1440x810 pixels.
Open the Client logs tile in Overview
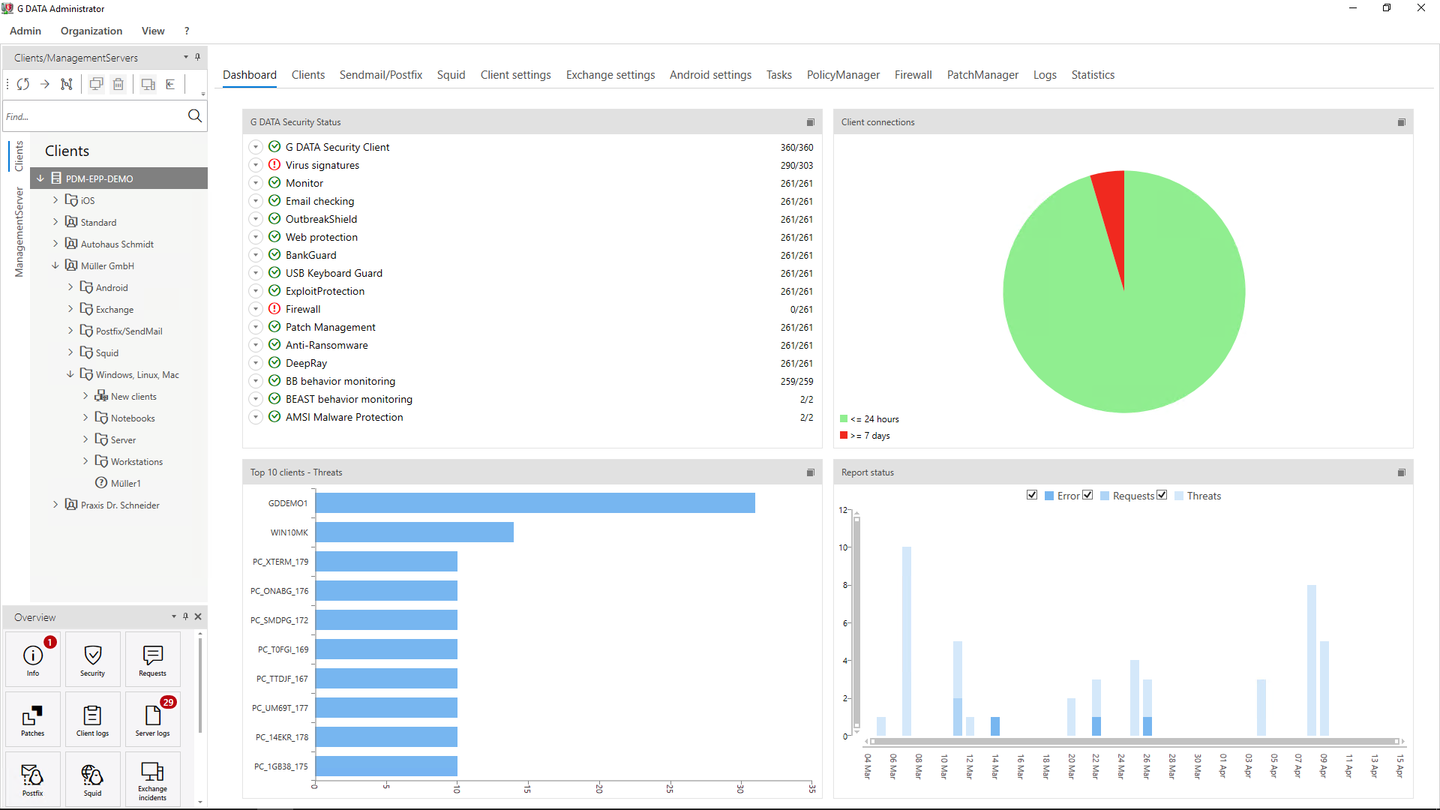[x=93, y=719]
